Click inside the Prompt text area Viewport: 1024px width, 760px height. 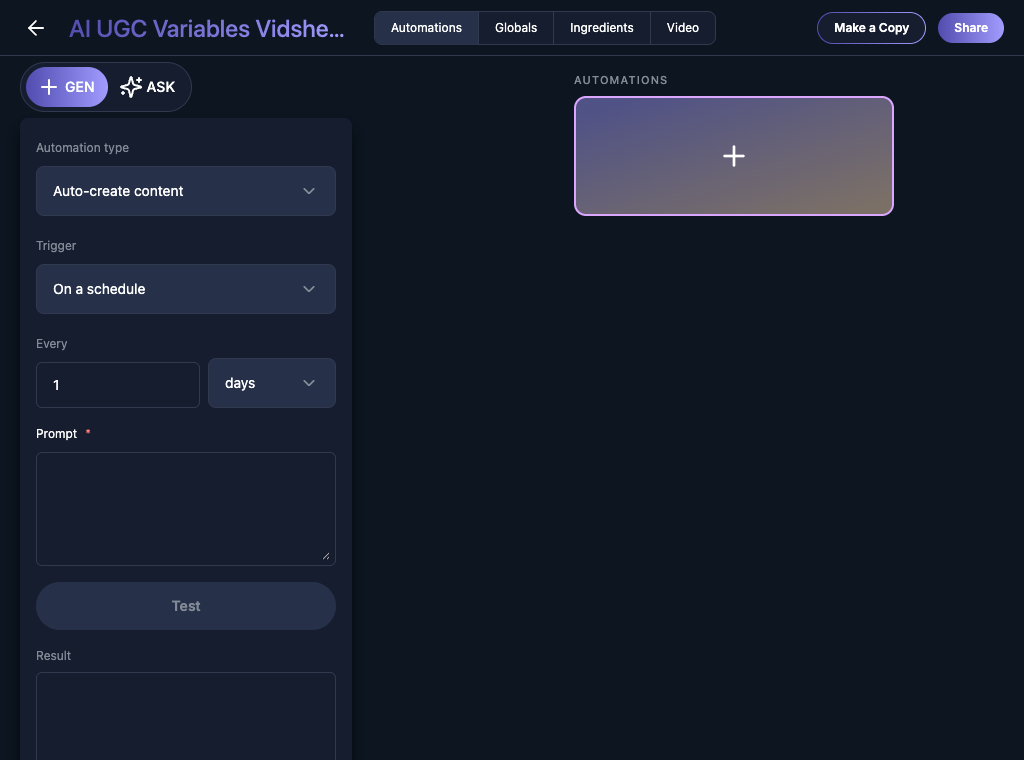pos(185,509)
